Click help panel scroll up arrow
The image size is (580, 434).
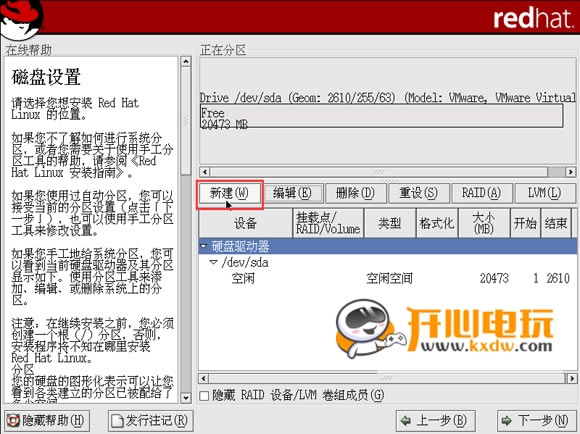pyautogui.click(x=186, y=61)
